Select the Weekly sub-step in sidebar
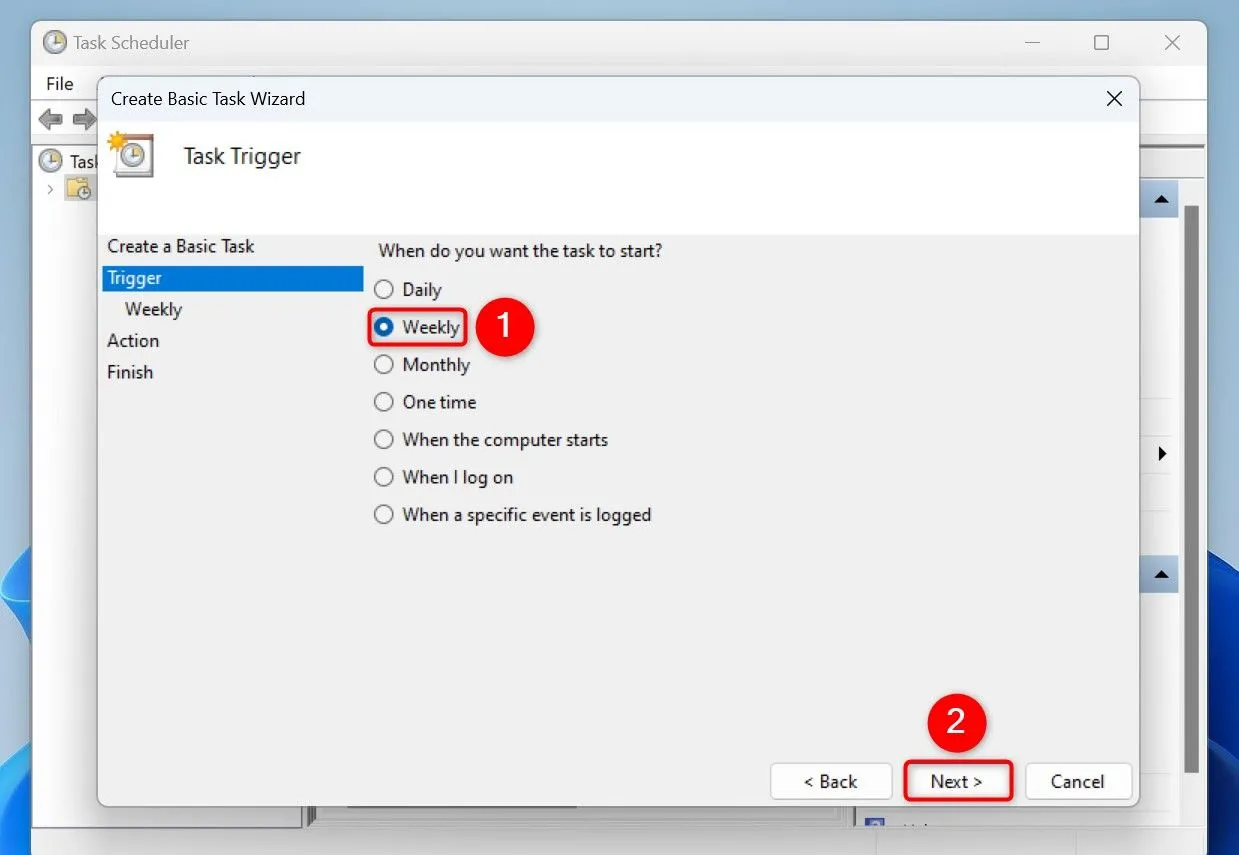 pyautogui.click(x=153, y=309)
